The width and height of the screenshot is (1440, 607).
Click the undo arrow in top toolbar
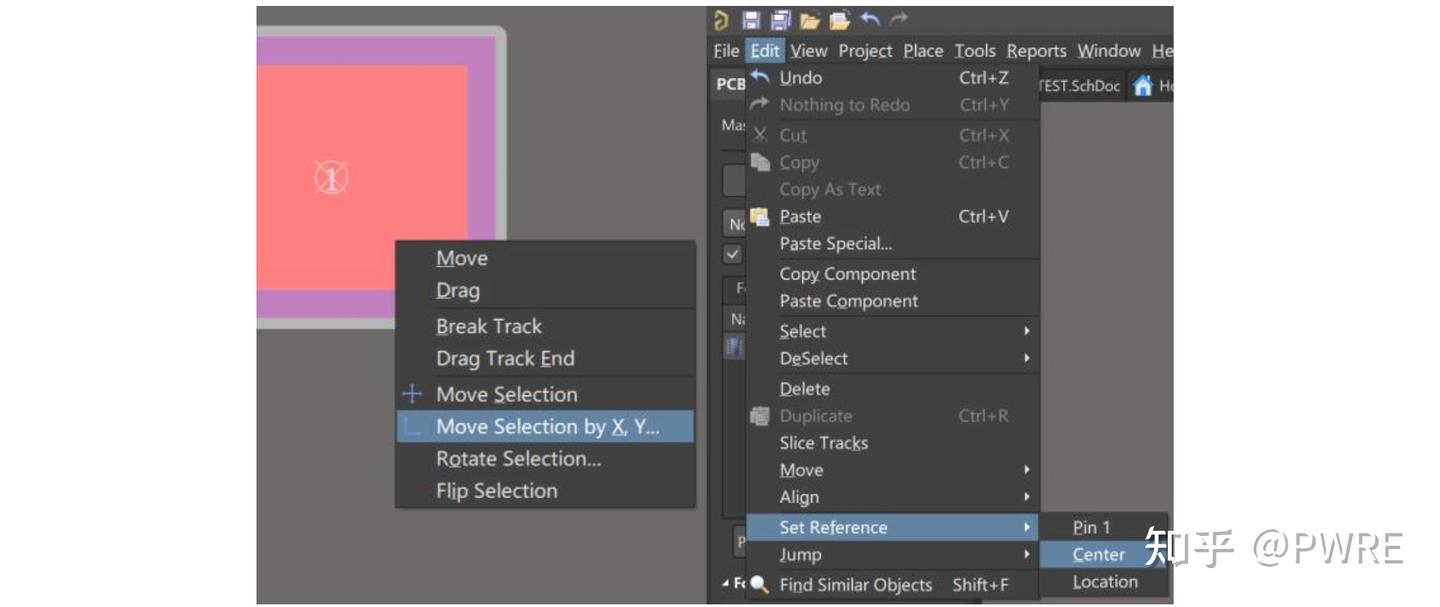click(869, 20)
